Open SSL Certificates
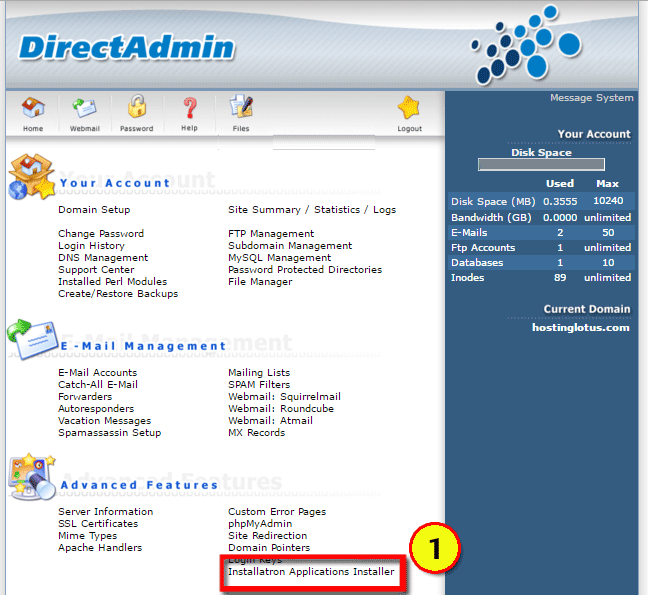The width and height of the screenshot is (648, 595). [x=98, y=524]
